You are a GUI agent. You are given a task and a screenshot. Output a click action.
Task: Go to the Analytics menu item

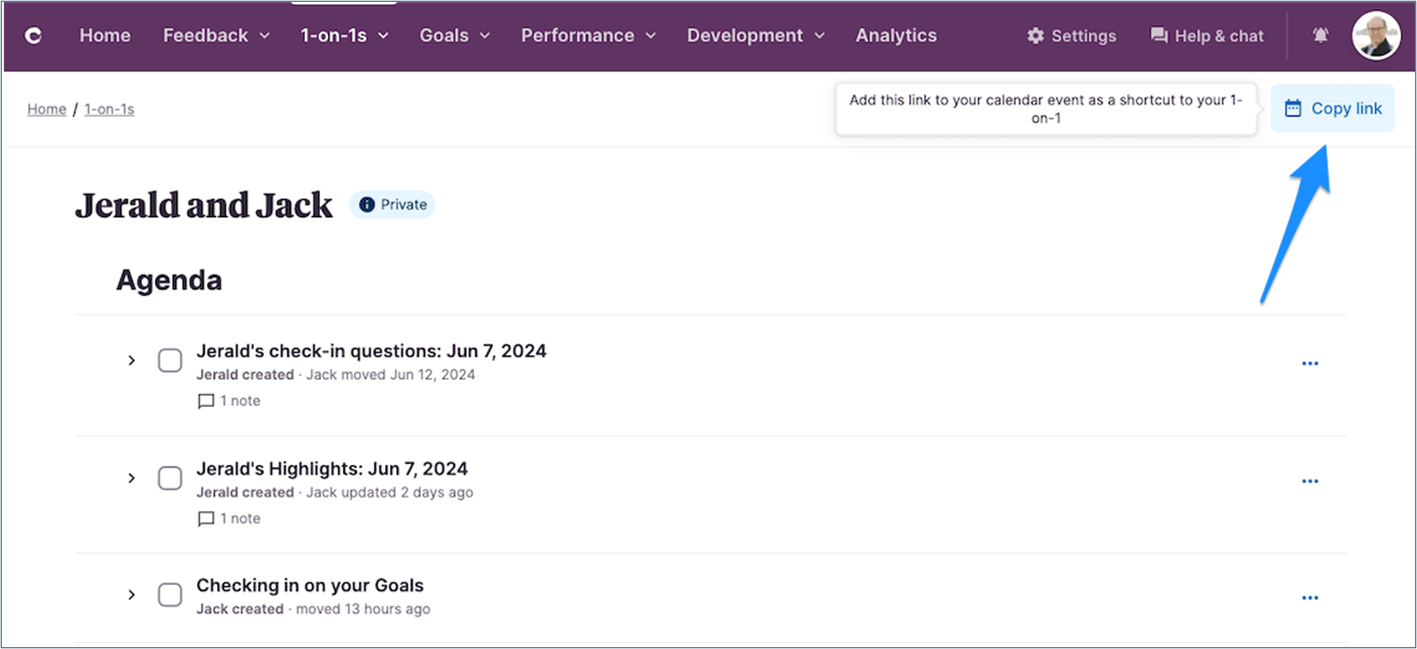(x=896, y=36)
